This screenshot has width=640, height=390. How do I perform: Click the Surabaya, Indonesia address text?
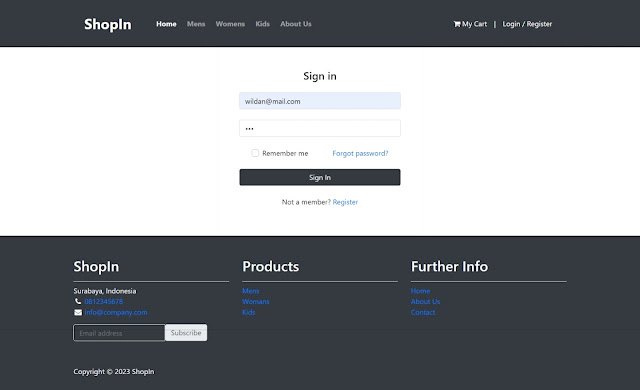(x=105, y=291)
